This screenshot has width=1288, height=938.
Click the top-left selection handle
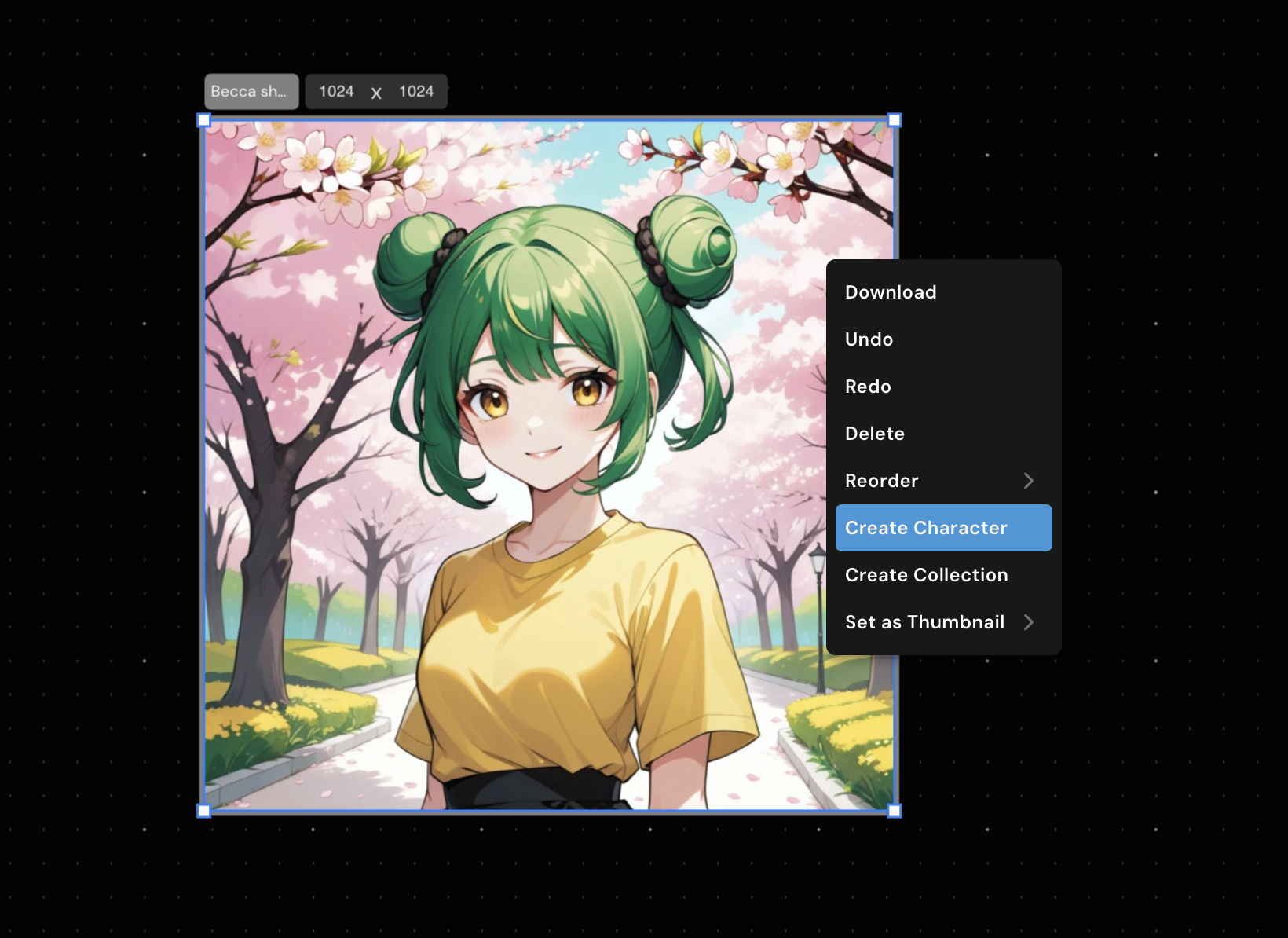204,119
